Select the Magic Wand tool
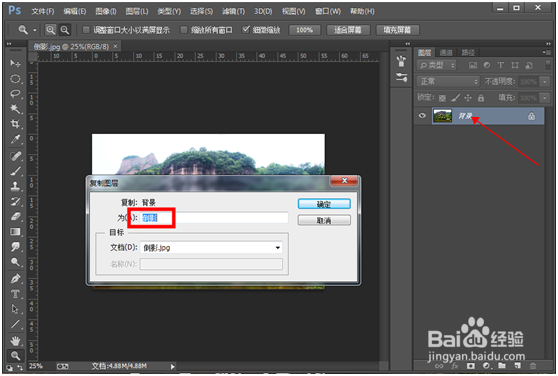The width and height of the screenshot is (558, 376). pos(15,108)
